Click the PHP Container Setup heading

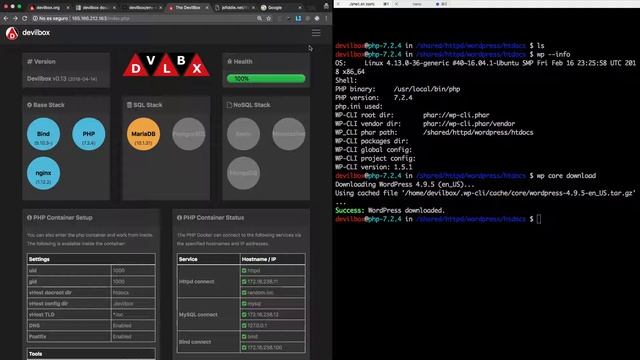[x=60, y=218]
